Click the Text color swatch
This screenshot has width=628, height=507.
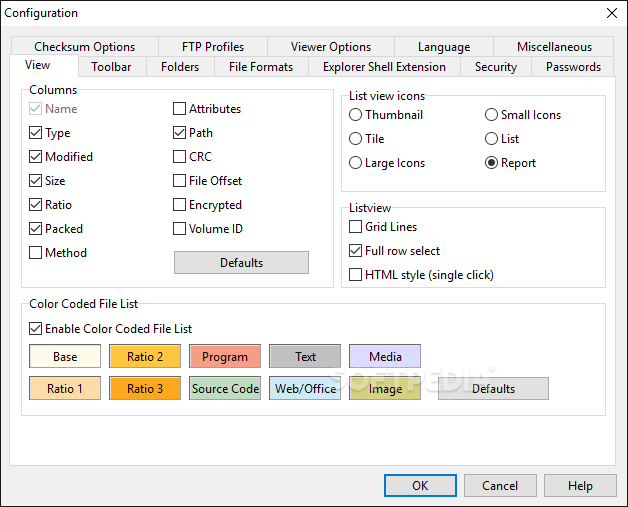point(305,356)
